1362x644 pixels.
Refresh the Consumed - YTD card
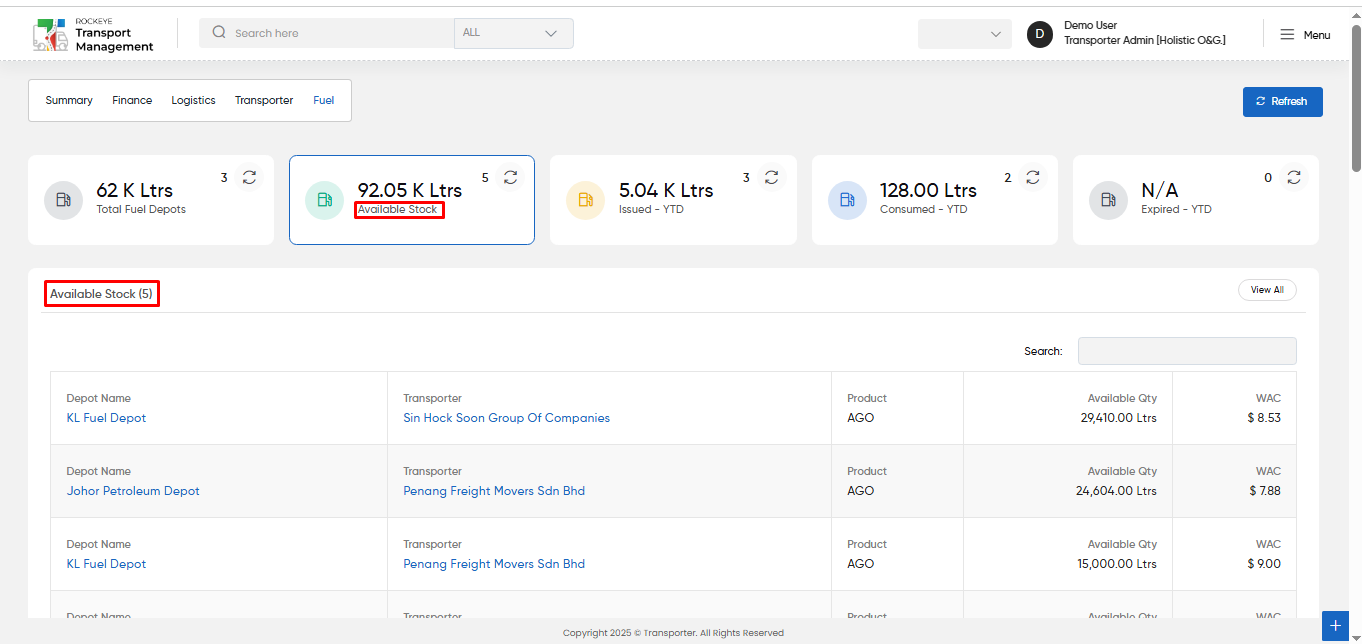click(x=1033, y=178)
